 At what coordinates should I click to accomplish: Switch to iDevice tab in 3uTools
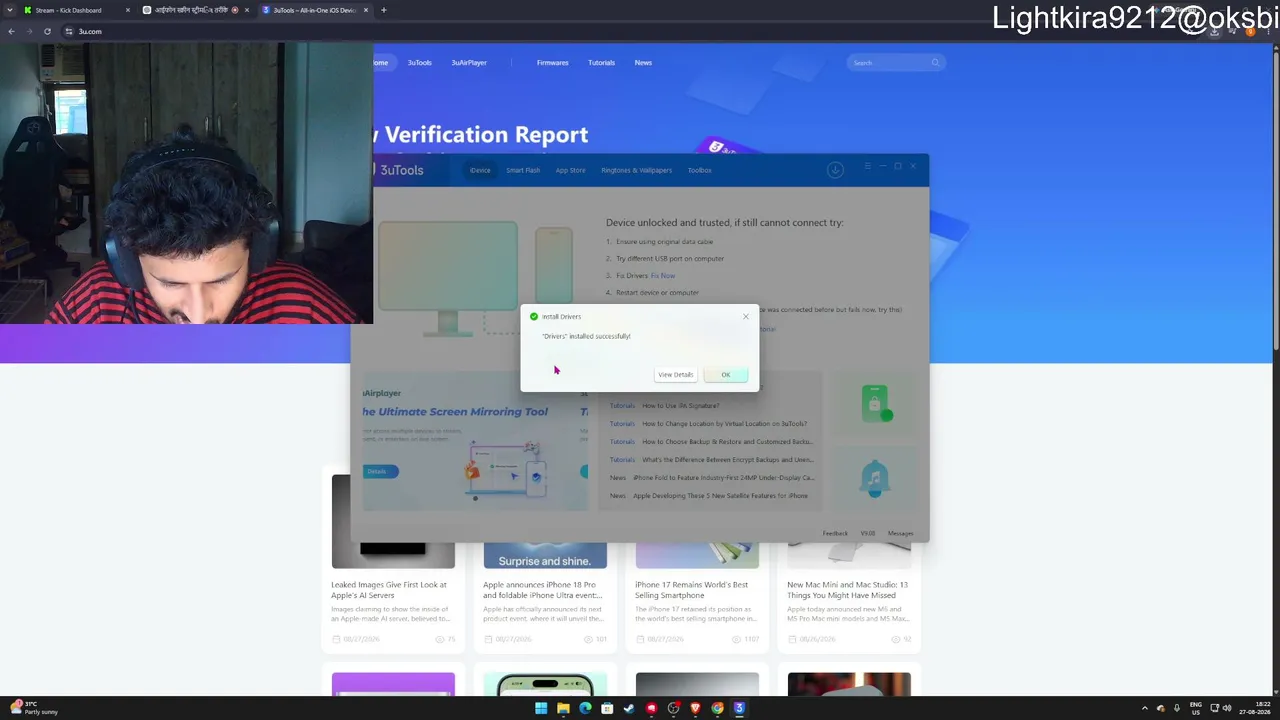pos(480,170)
